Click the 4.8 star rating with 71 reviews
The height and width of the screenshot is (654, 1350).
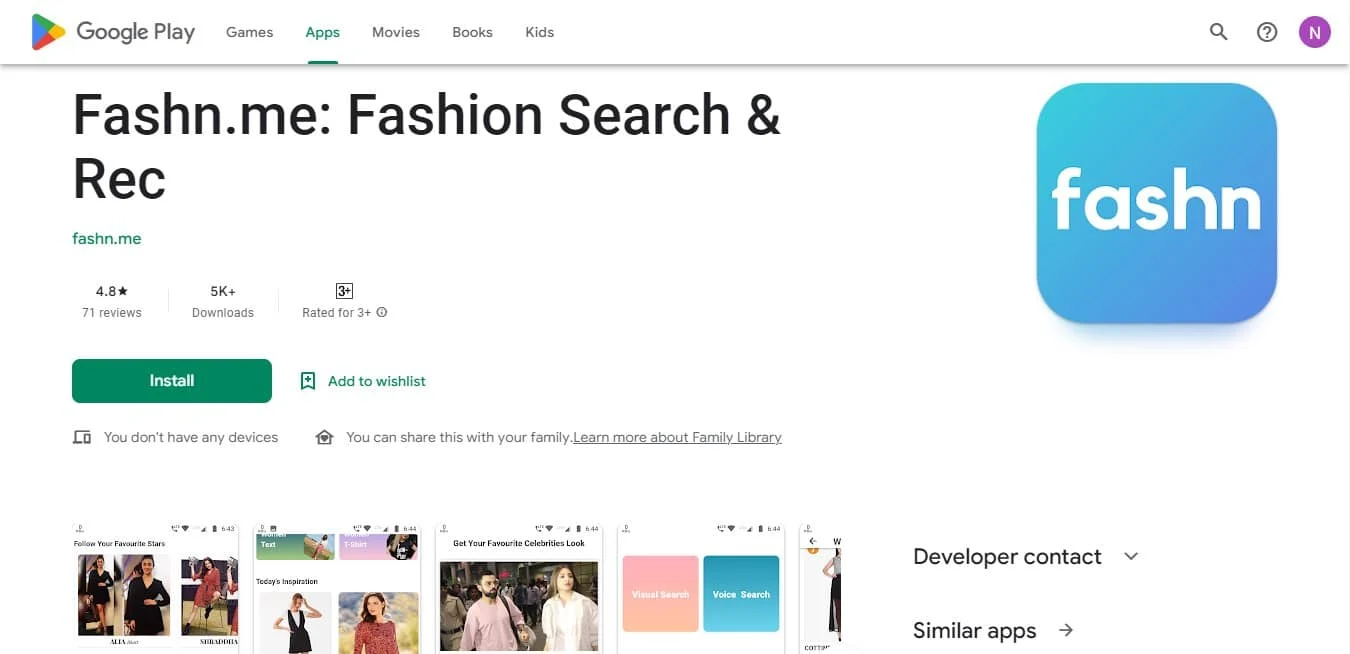pos(112,301)
